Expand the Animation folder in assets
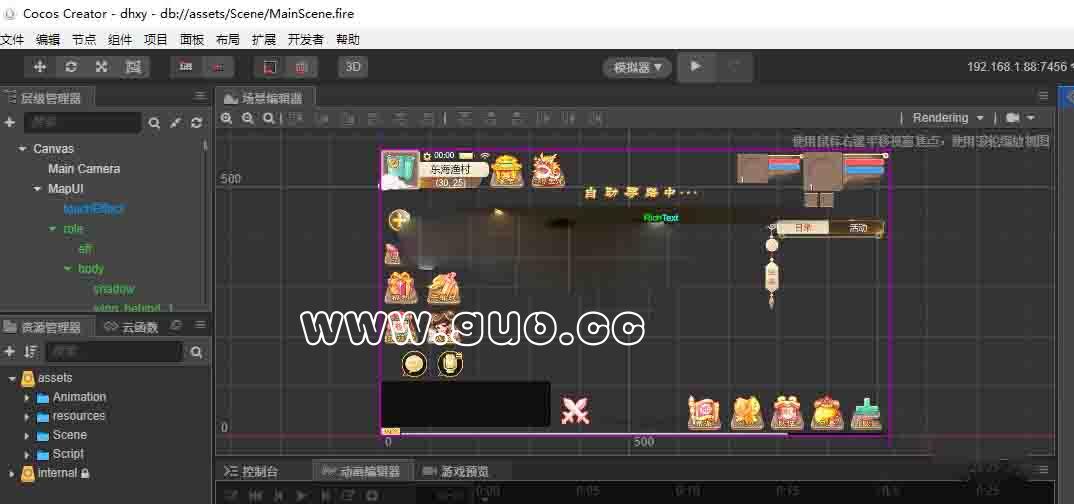 click(x=27, y=397)
